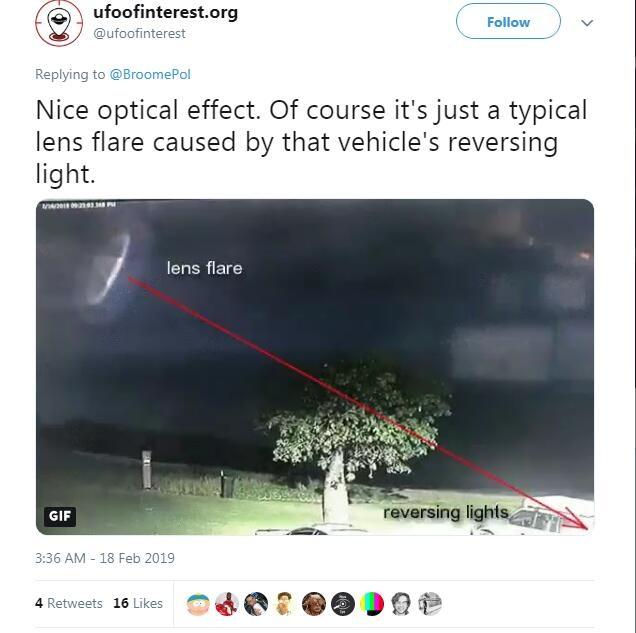Viewport: 636px width, 633px height.
Task: Open the last sketch-style avatar liker
Action: [430, 604]
